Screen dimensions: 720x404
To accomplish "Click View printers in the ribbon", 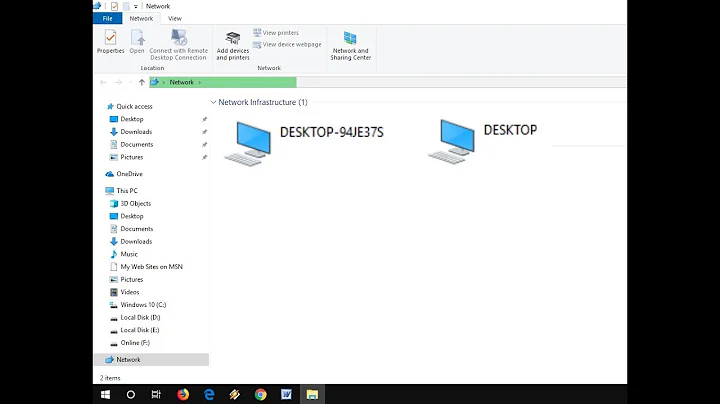I will (280, 33).
